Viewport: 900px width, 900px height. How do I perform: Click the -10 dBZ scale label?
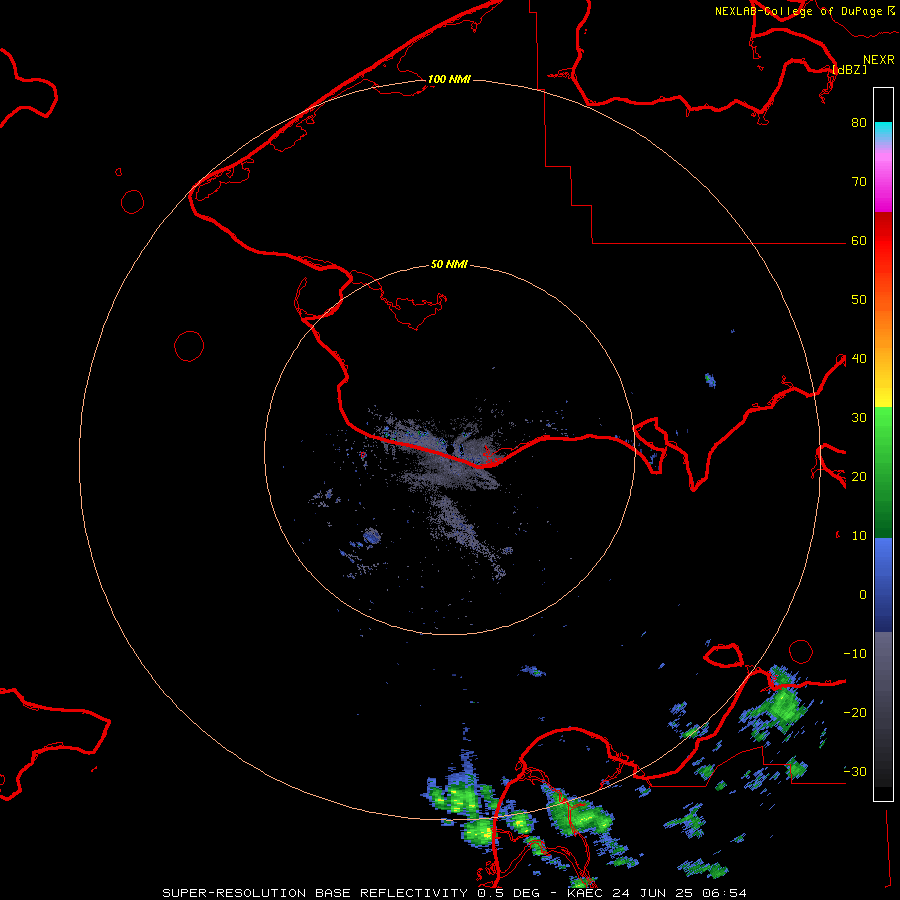pos(855,654)
